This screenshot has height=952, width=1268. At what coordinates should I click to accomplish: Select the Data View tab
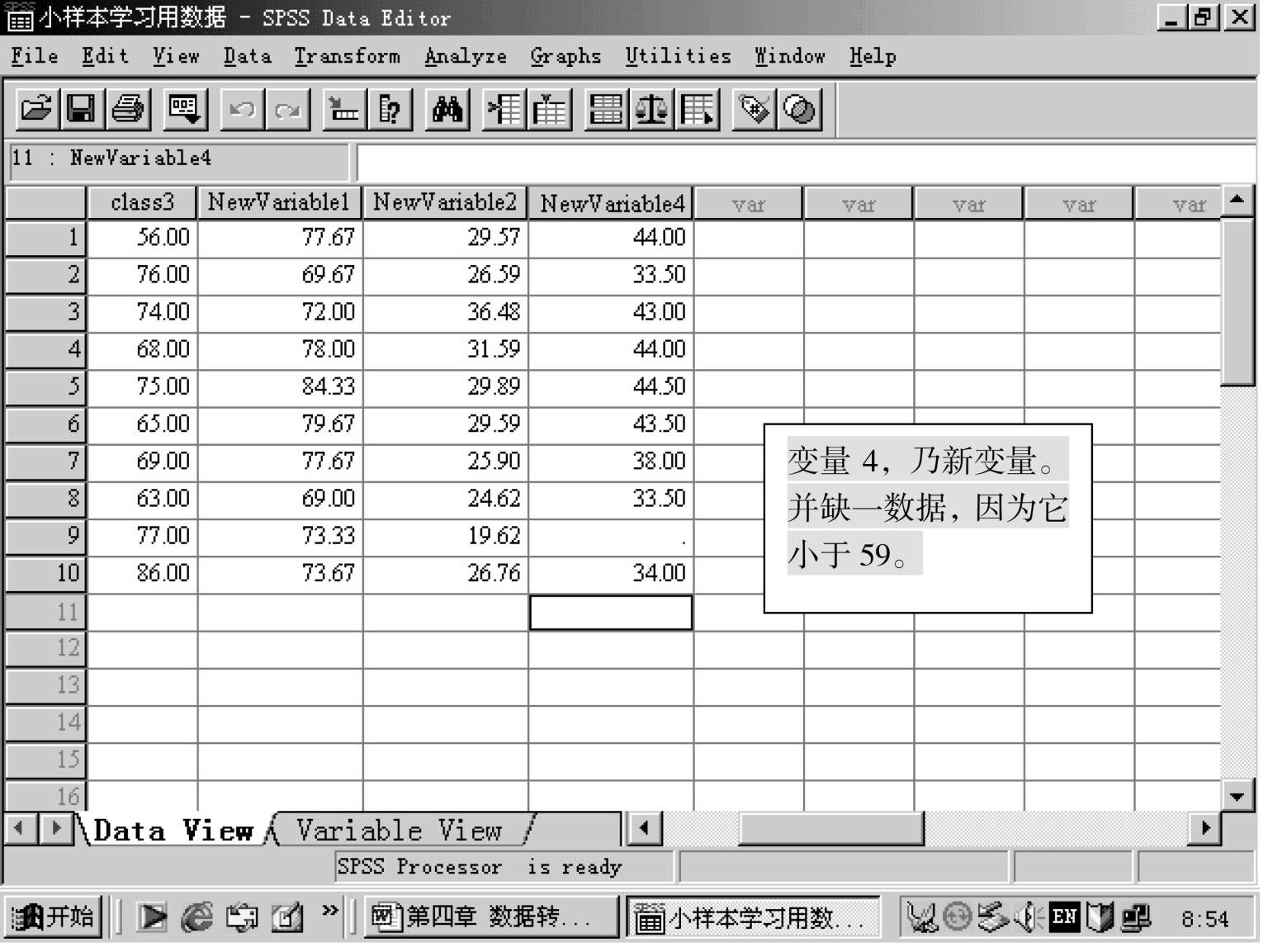(173, 830)
